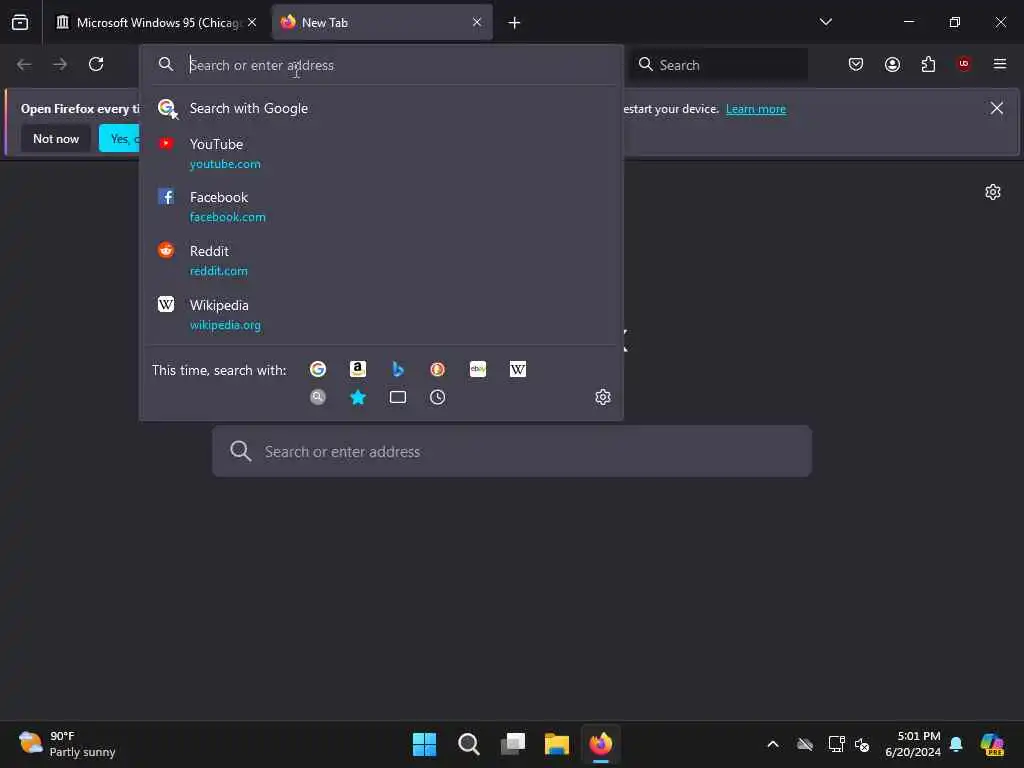Select the Facebook suggestion
The height and width of the screenshot is (768, 1024).
[x=381, y=206]
